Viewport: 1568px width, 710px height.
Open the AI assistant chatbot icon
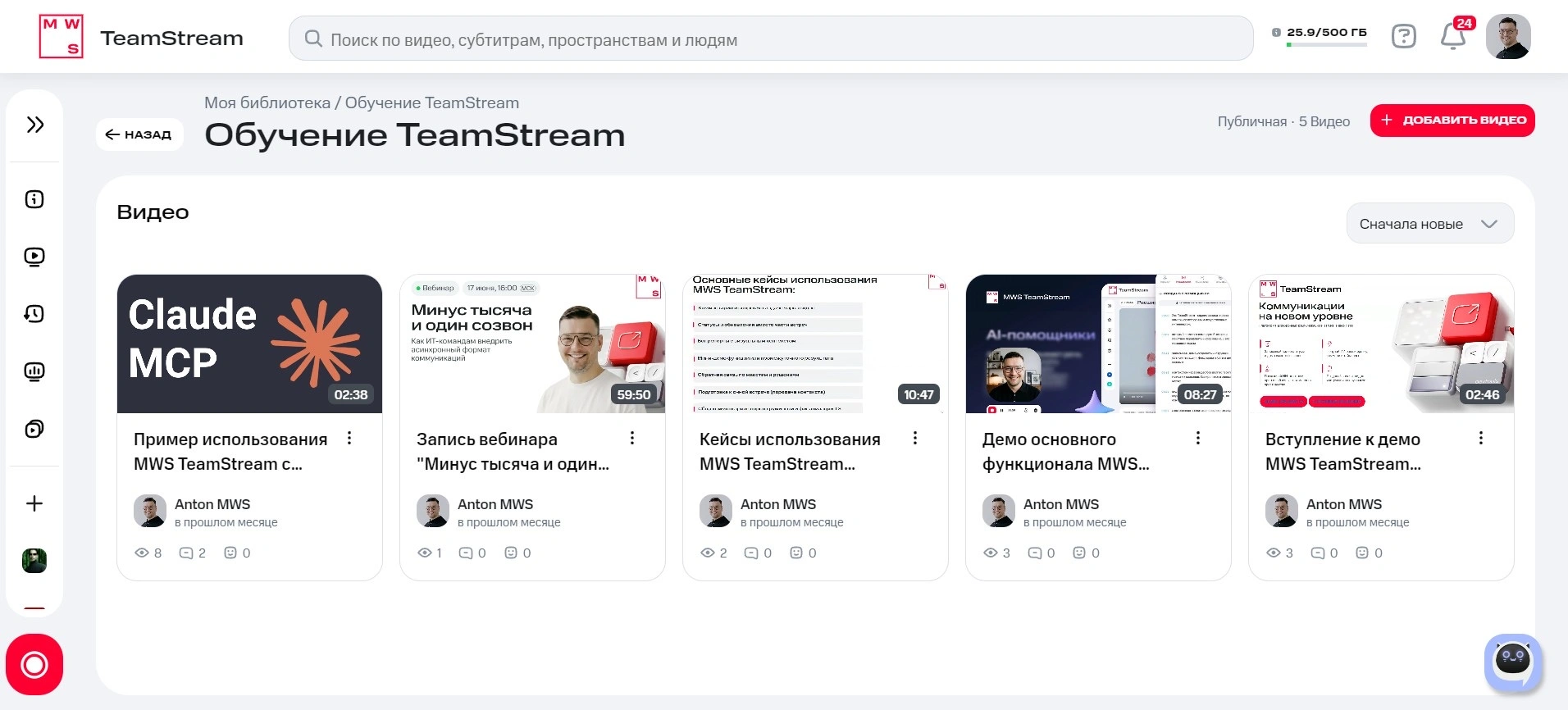pyautogui.click(x=1513, y=661)
